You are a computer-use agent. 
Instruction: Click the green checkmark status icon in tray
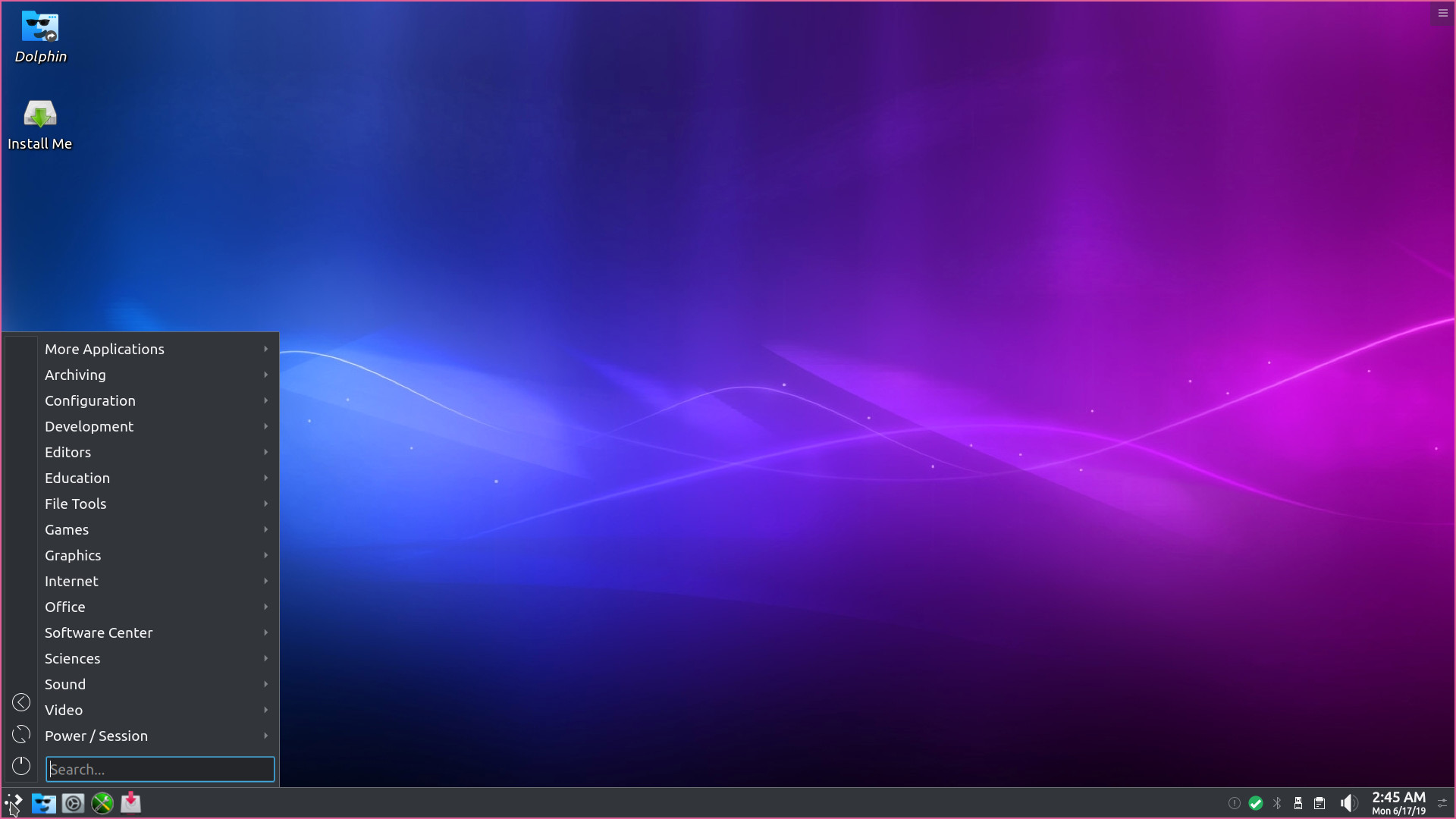(1256, 803)
